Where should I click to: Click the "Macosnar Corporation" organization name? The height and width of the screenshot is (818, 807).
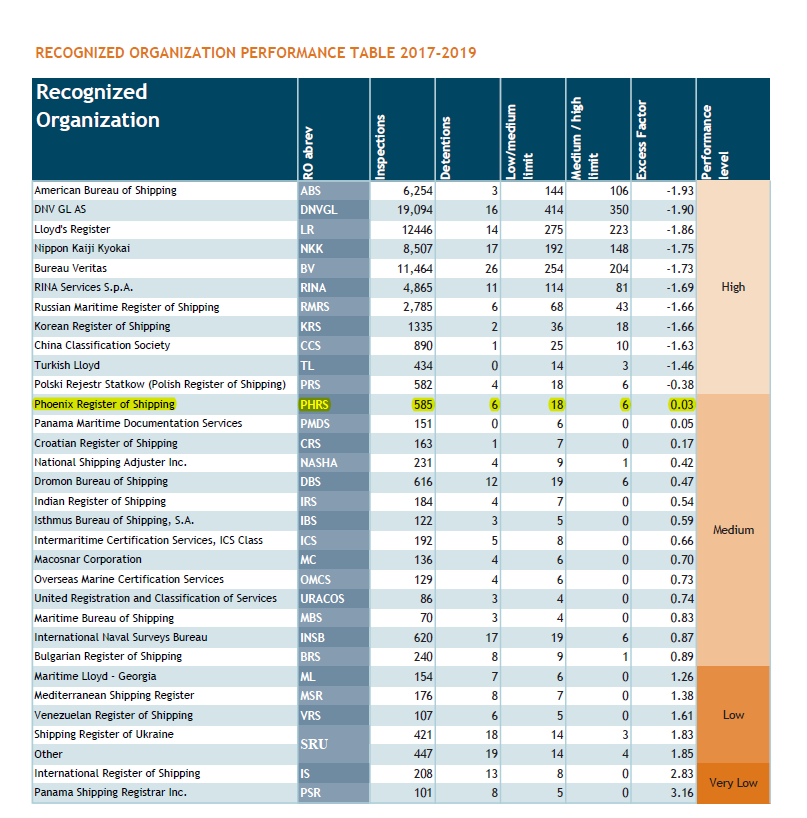88,559
